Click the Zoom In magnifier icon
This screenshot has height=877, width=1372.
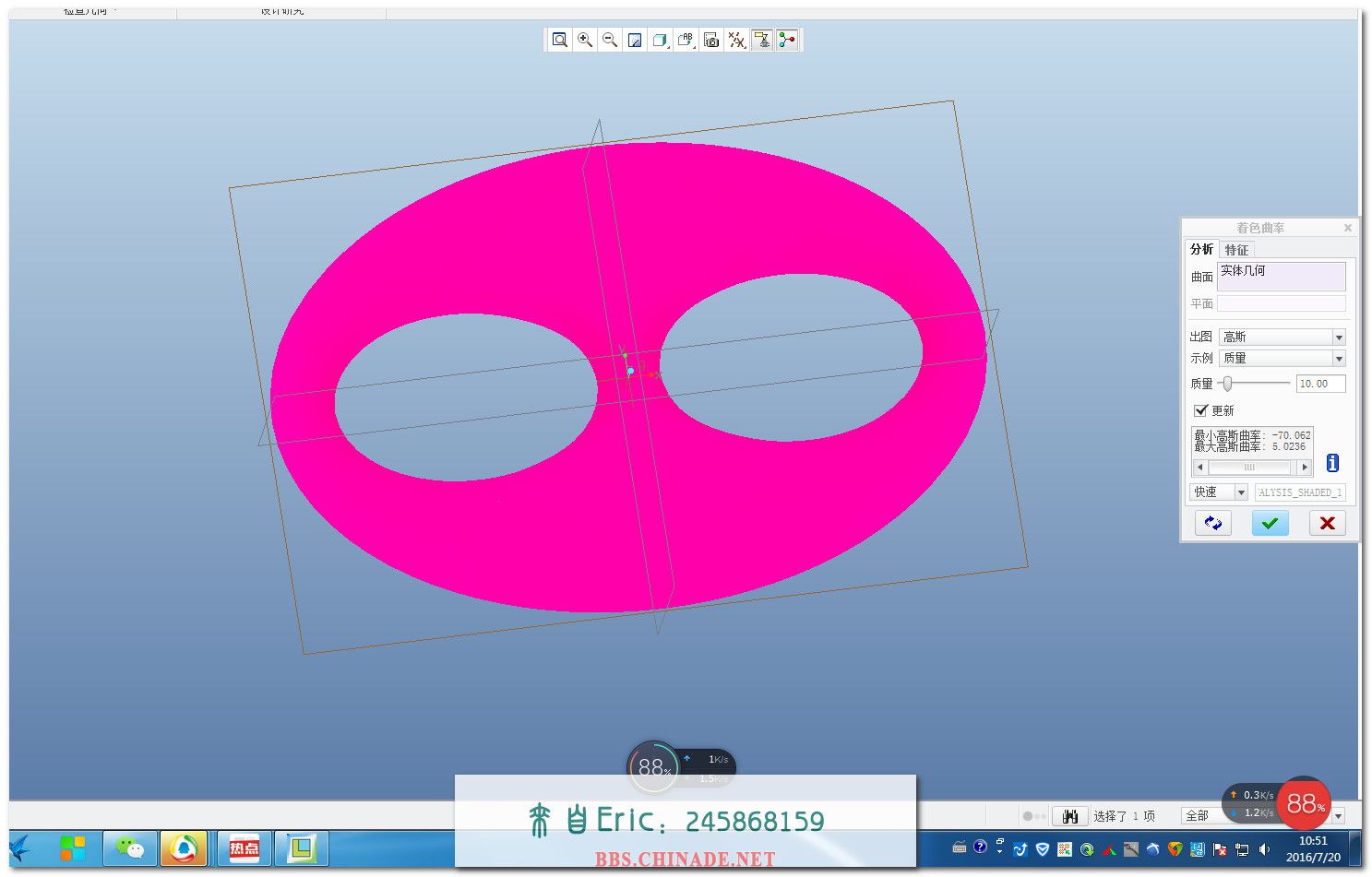click(x=585, y=40)
